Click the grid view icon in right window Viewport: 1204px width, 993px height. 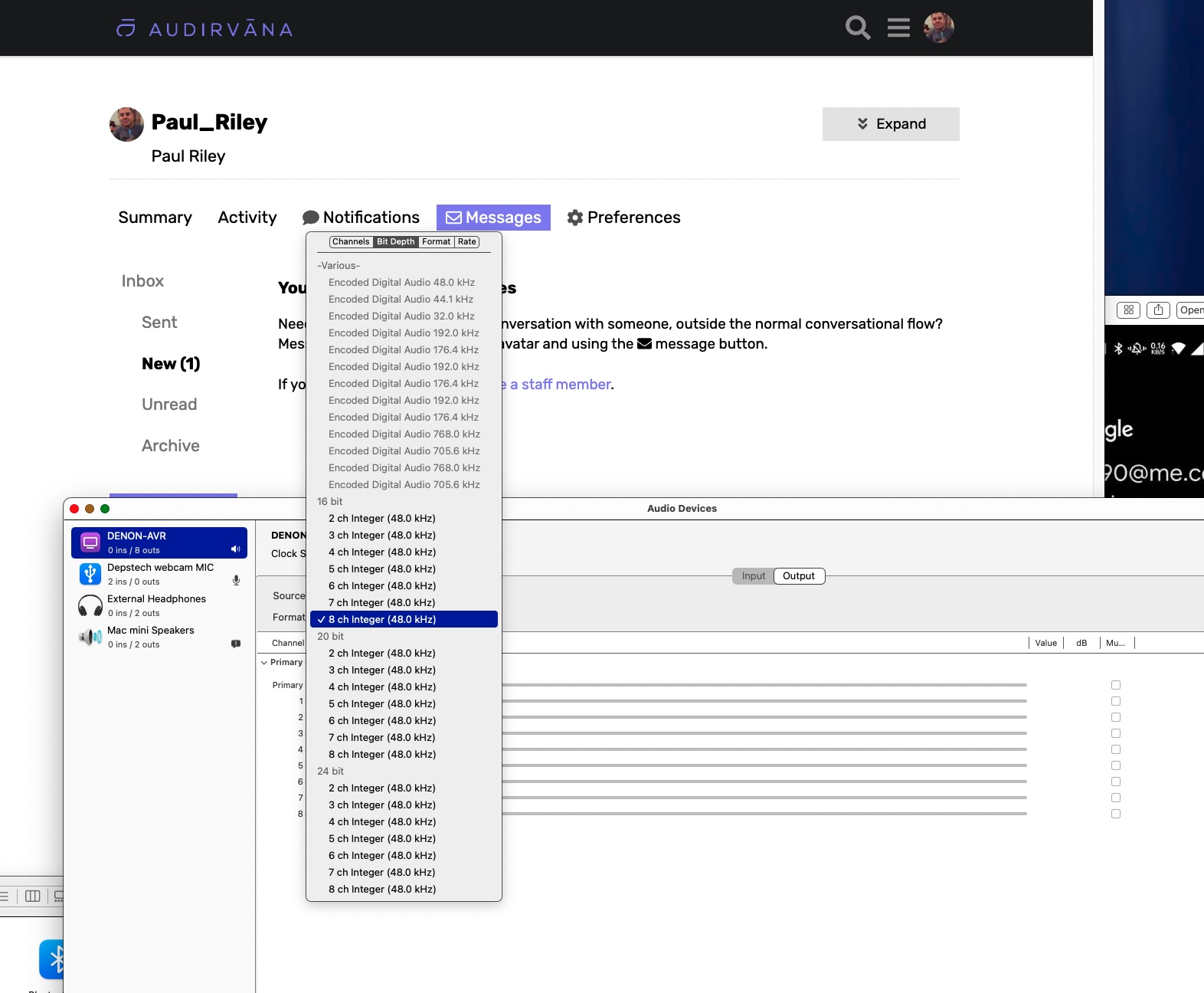coord(1128,310)
